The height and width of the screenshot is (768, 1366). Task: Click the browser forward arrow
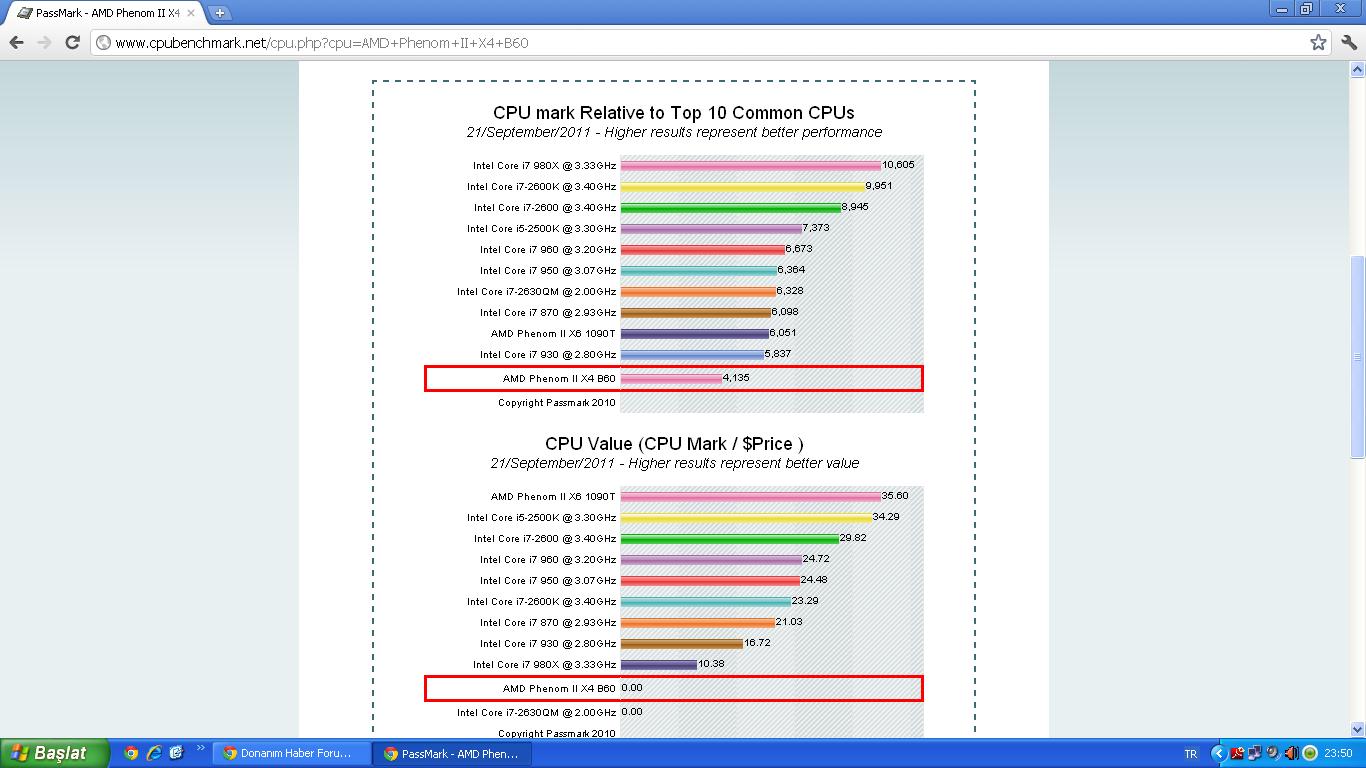[44, 42]
